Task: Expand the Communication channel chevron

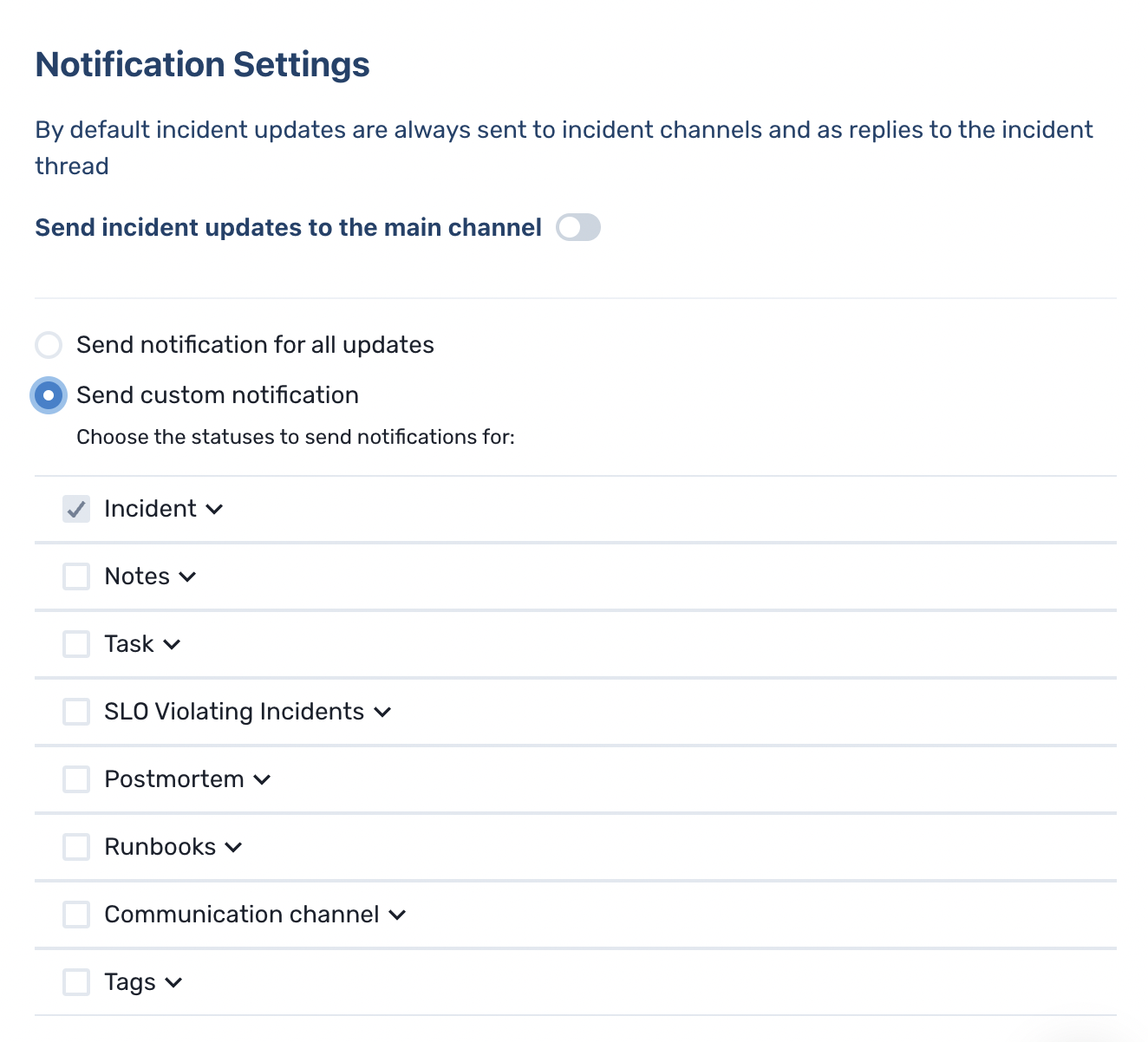Action: (x=397, y=915)
